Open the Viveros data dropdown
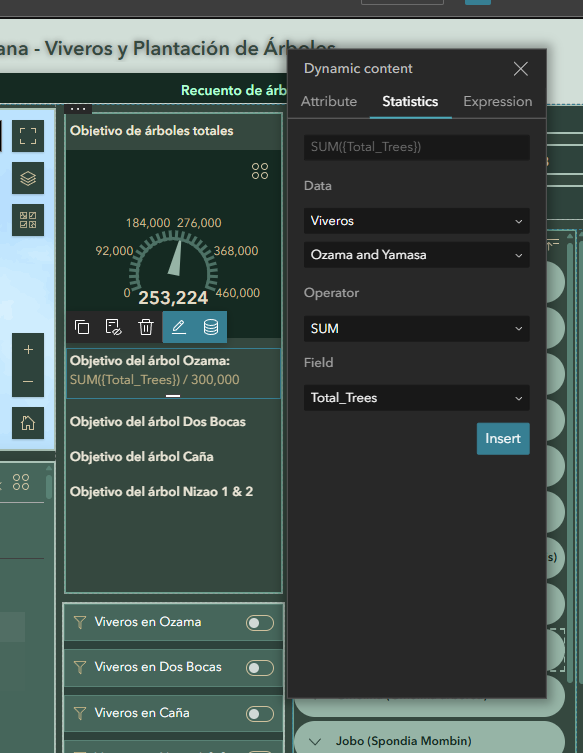The height and width of the screenshot is (753, 583). click(x=417, y=221)
